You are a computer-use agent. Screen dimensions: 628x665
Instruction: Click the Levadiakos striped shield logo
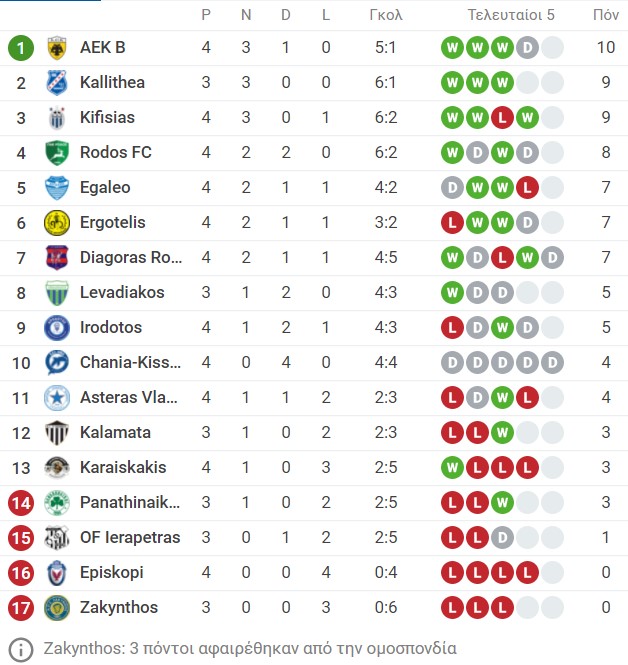pyautogui.click(x=57, y=293)
